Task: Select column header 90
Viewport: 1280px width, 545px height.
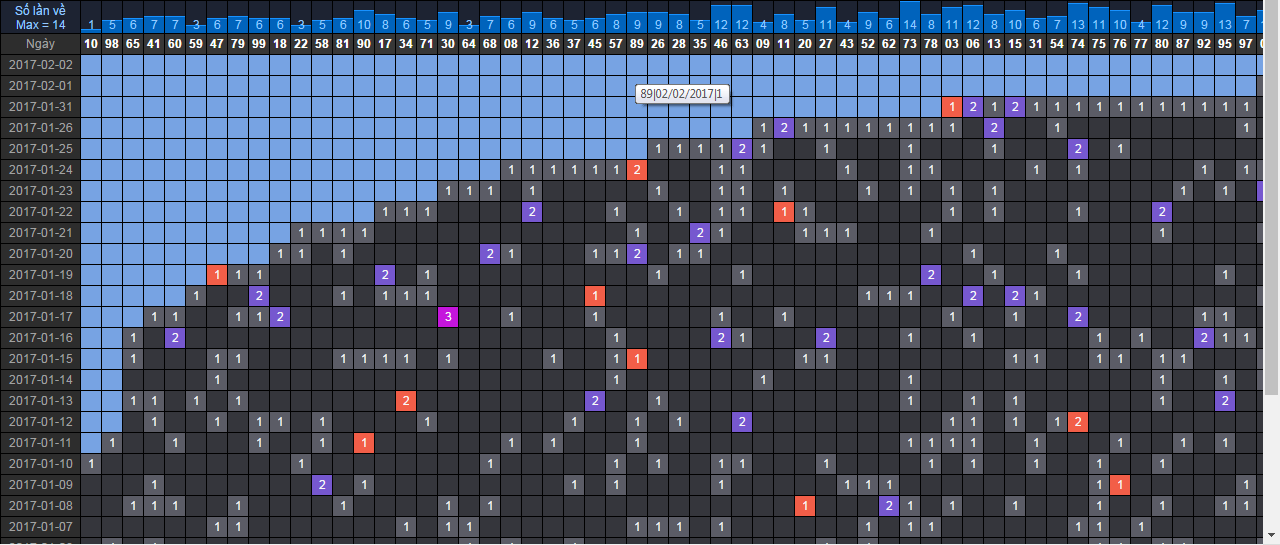Action: [363, 44]
